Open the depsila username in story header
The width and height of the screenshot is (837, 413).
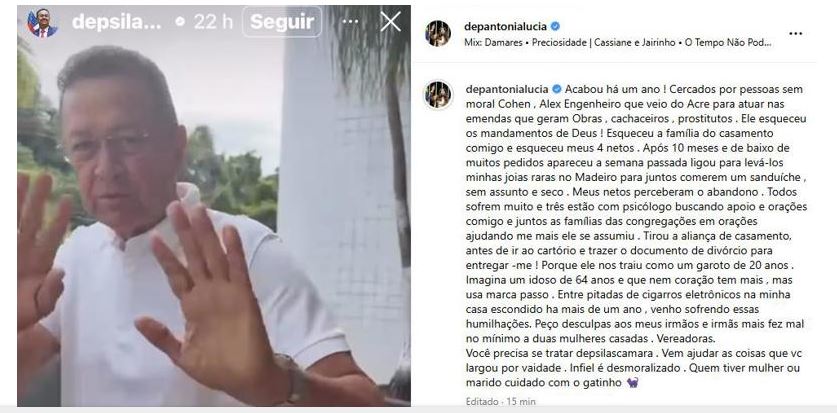click(x=116, y=22)
